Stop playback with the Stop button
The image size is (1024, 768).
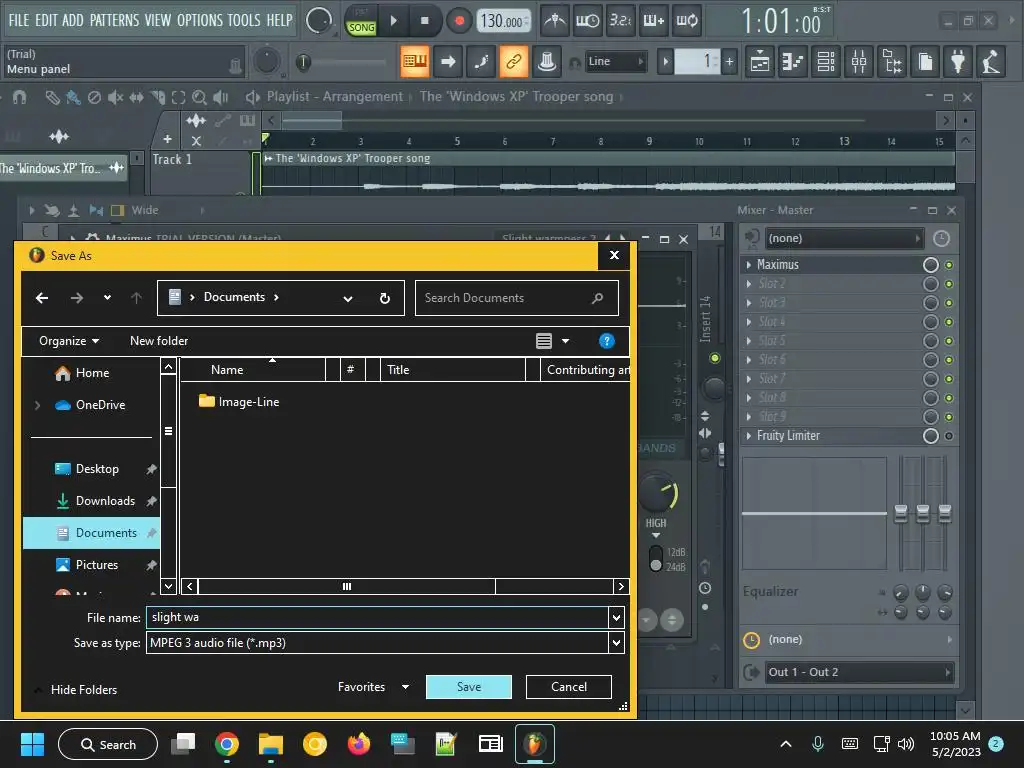tap(424, 21)
